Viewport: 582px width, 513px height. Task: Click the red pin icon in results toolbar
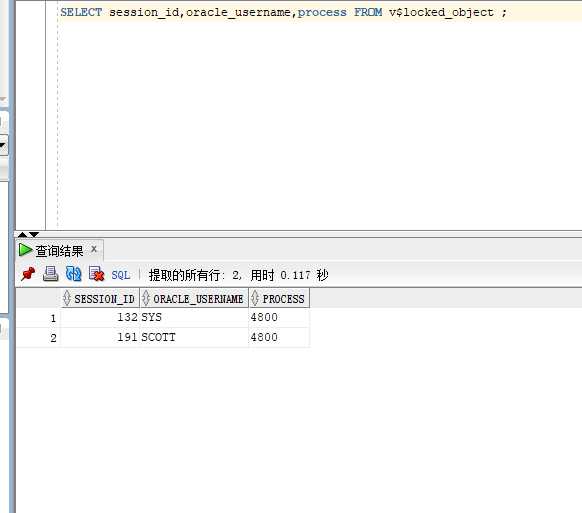pos(28,274)
